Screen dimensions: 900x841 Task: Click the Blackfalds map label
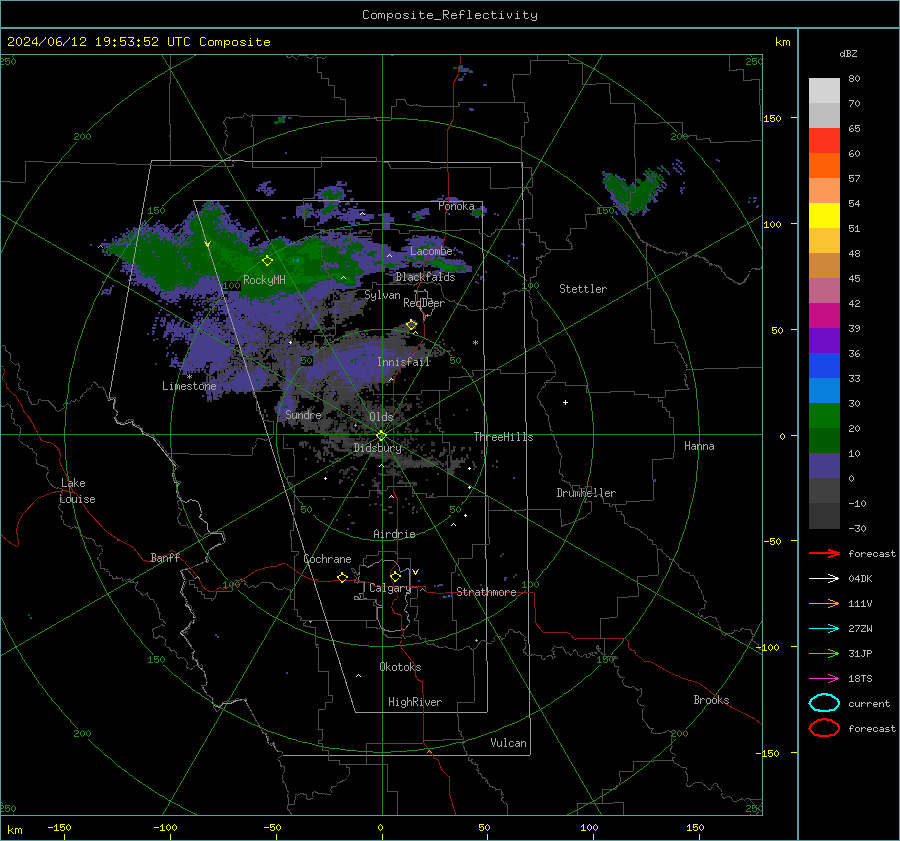tap(425, 277)
